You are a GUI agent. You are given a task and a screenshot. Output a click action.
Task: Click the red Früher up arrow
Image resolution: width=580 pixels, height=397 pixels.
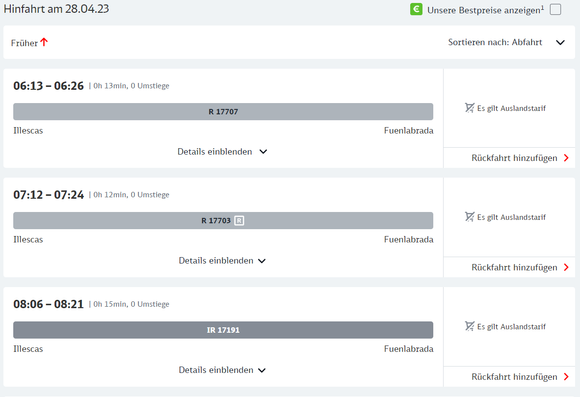coord(44,42)
